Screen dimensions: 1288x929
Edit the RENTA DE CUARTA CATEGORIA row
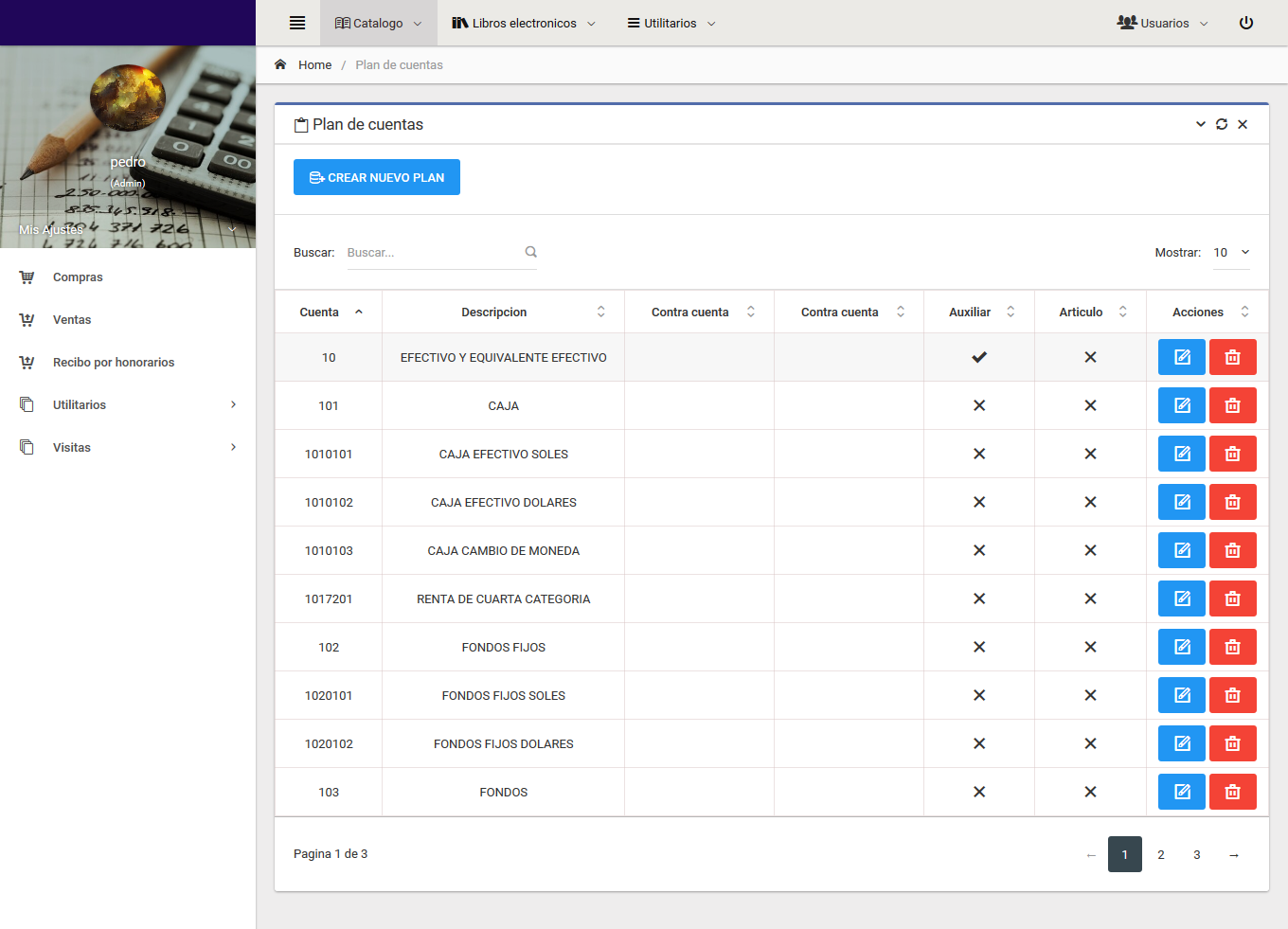(1181, 598)
